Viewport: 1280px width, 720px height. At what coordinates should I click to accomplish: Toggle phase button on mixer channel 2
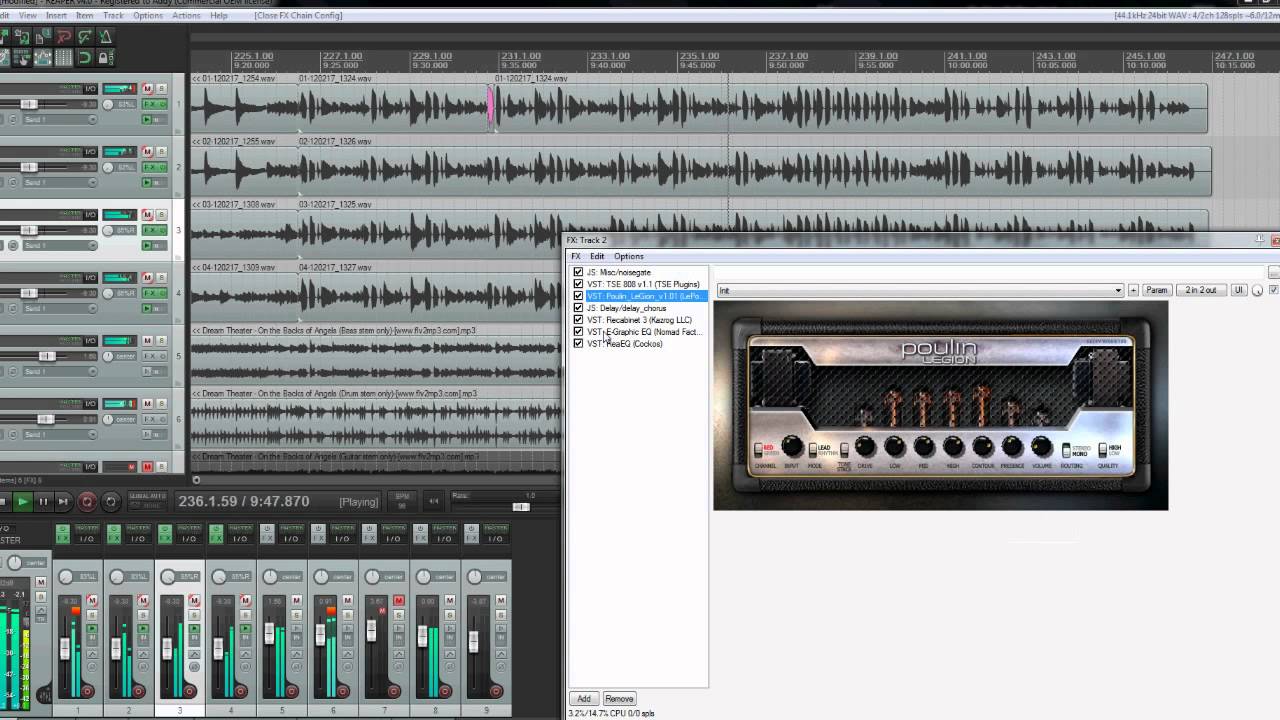point(143,667)
